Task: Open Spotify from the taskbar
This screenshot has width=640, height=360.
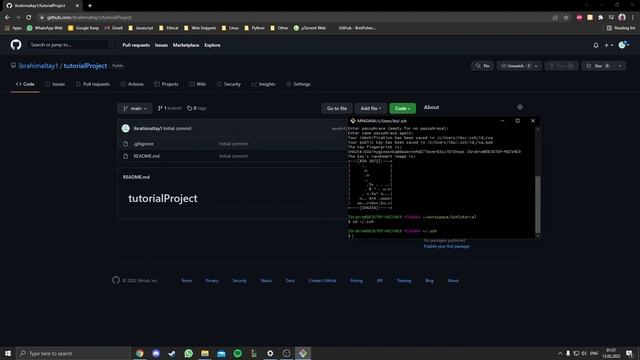Action: point(238,353)
